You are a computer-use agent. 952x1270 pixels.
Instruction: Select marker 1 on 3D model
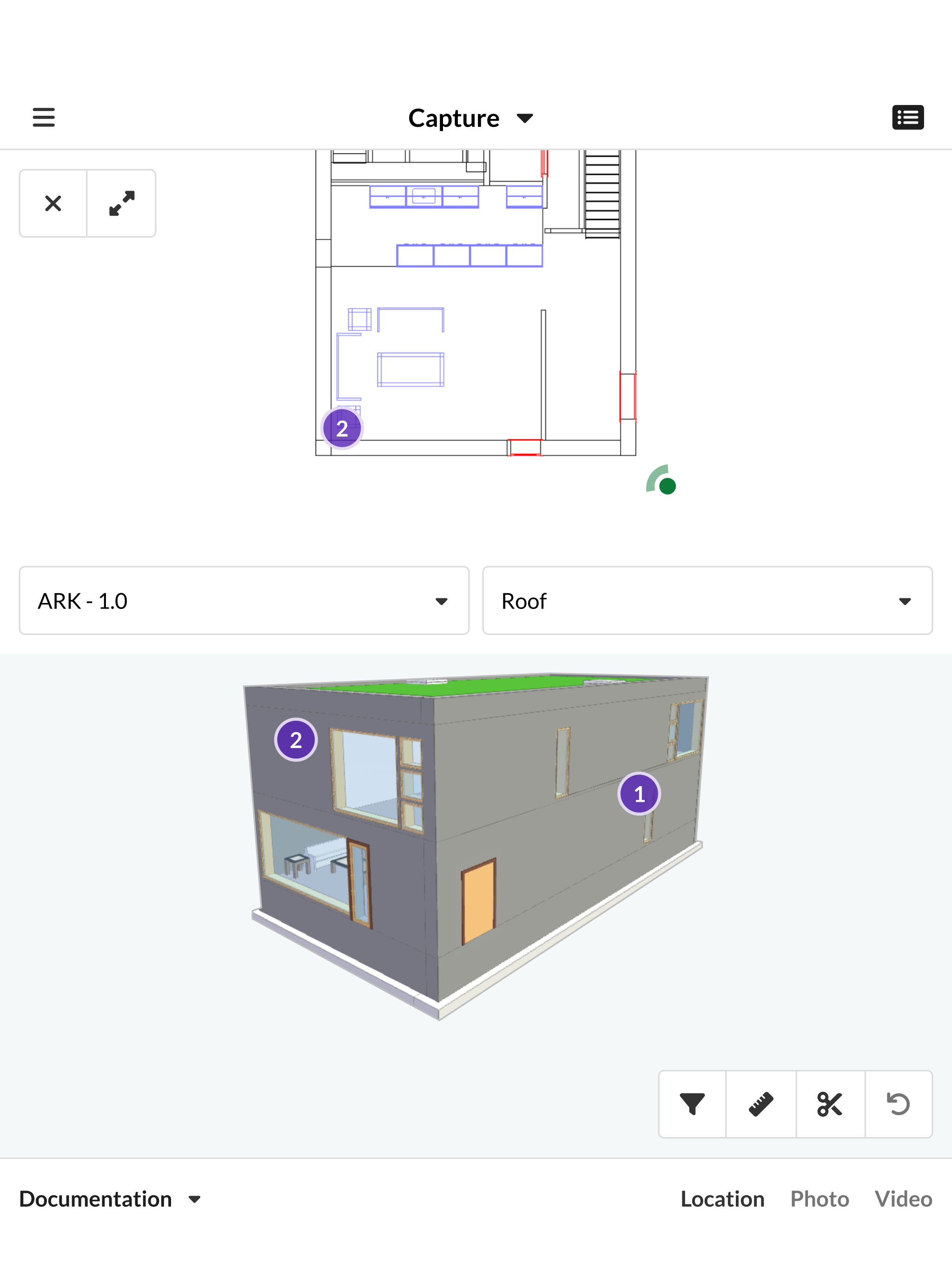[639, 794]
